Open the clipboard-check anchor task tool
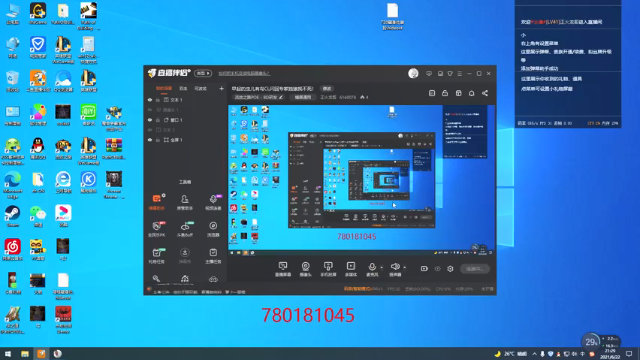This screenshot has width=640, height=360. pos(213,256)
